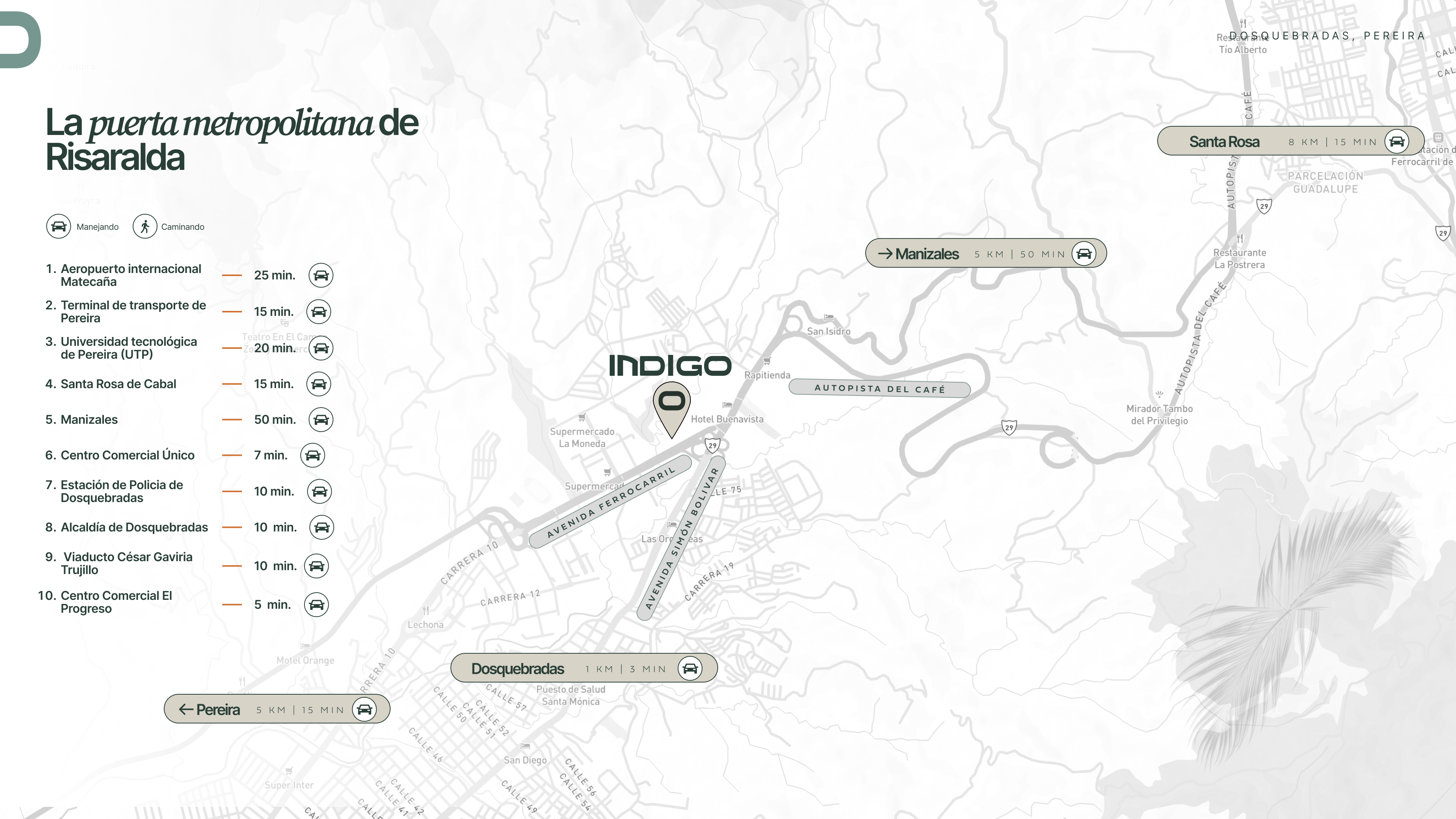
Task: Click the Dosquebradas, Pereira header text
Action: coord(1327,36)
